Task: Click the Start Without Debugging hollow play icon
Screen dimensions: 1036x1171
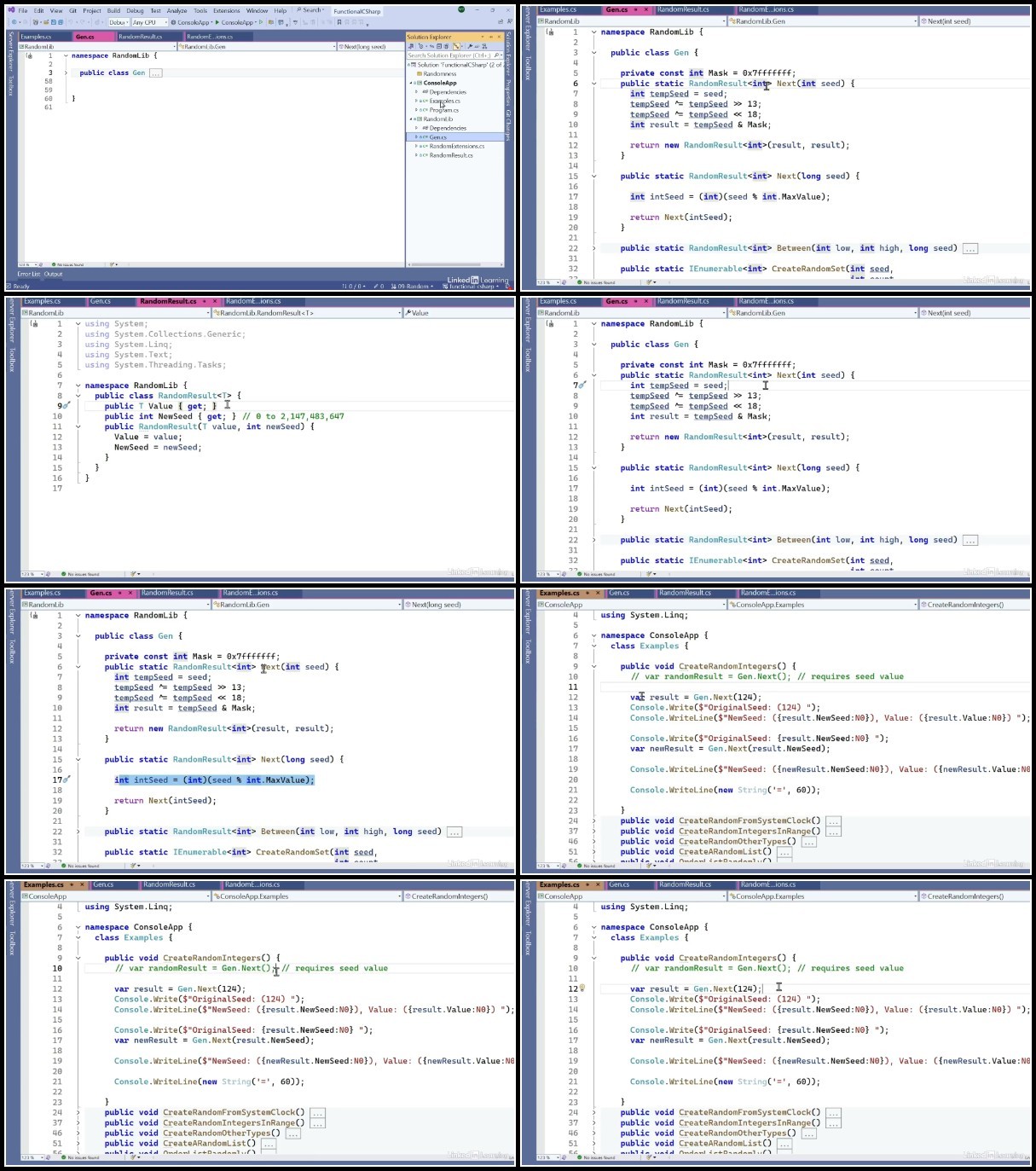Action: click(262, 22)
